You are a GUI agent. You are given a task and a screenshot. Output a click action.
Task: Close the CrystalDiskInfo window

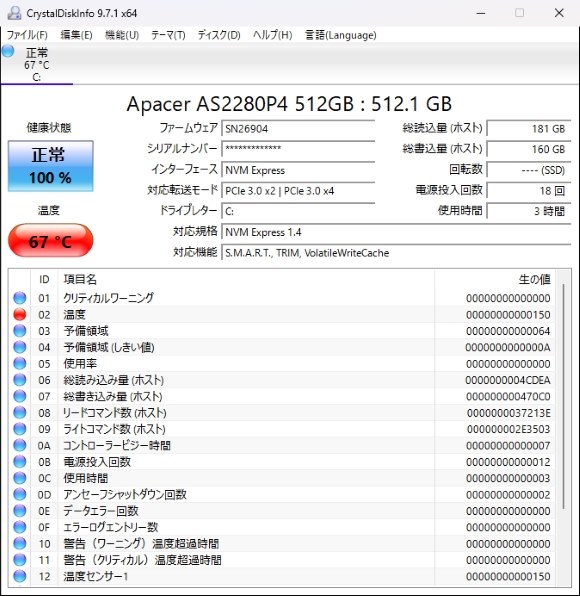point(559,13)
